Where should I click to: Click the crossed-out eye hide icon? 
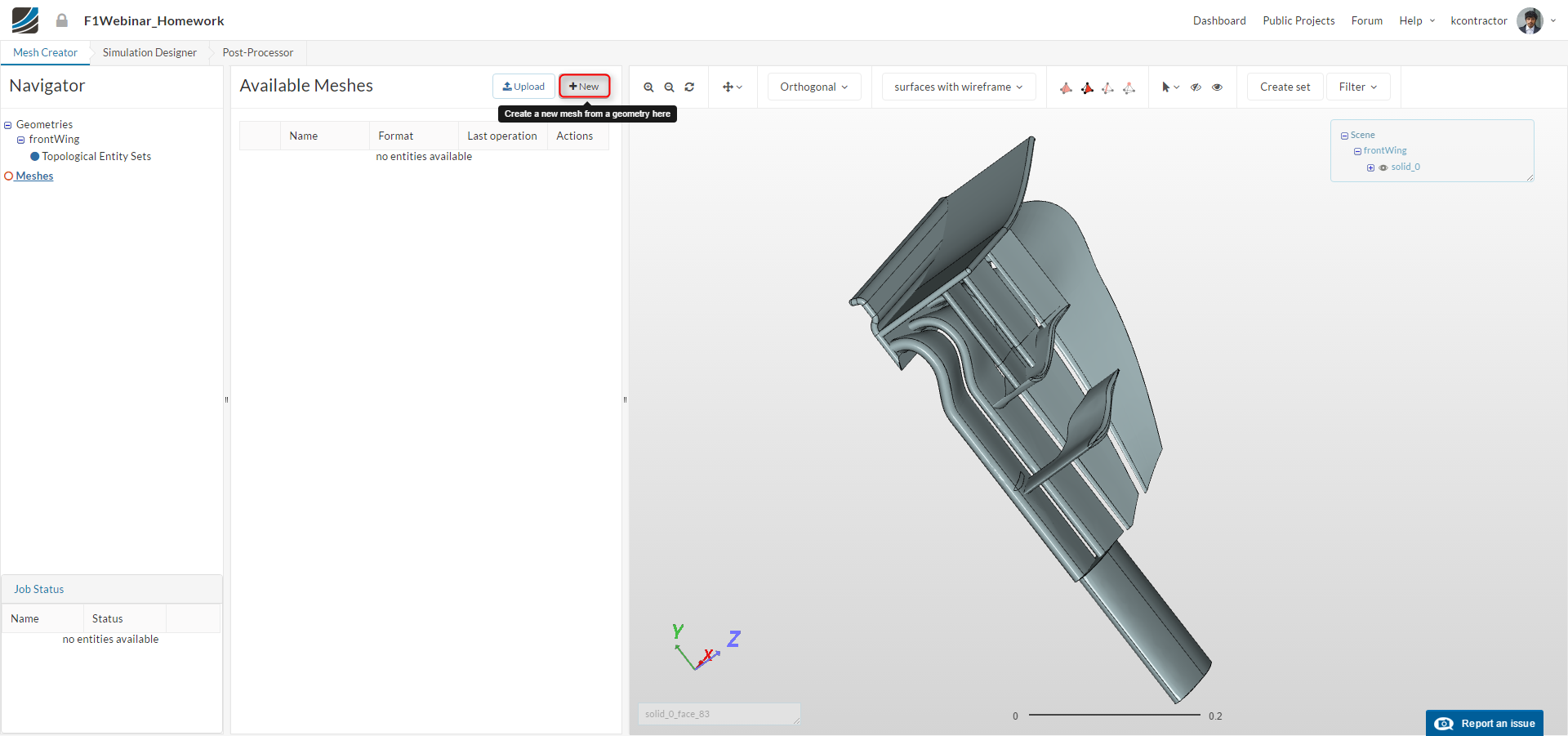[x=1196, y=87]
